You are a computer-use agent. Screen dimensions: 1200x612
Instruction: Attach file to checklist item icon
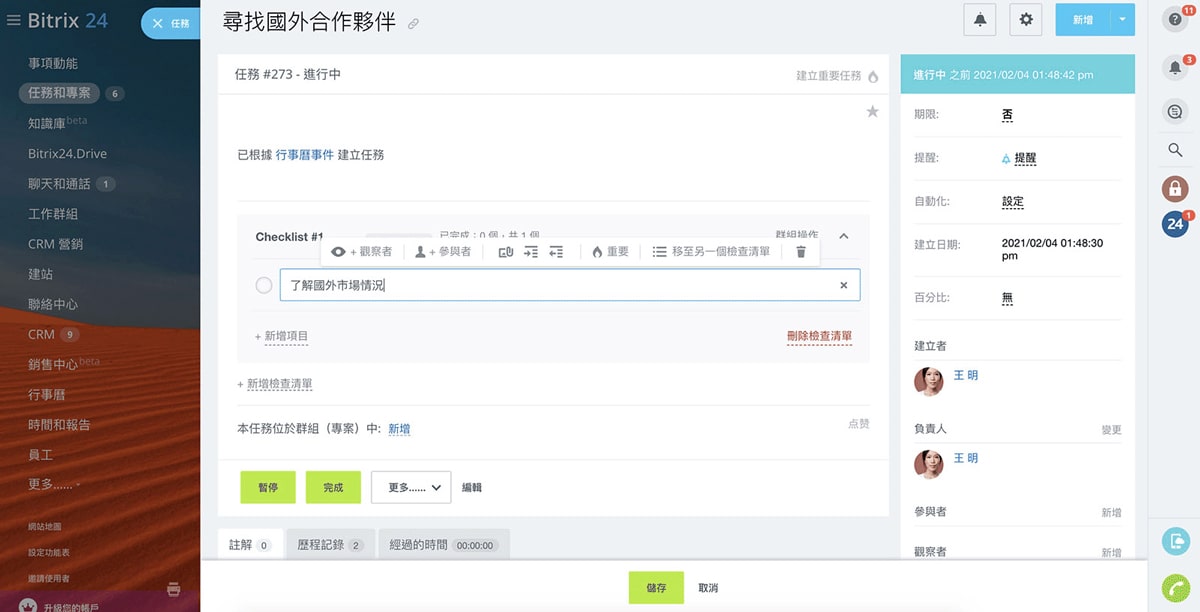tap(505, 252)
